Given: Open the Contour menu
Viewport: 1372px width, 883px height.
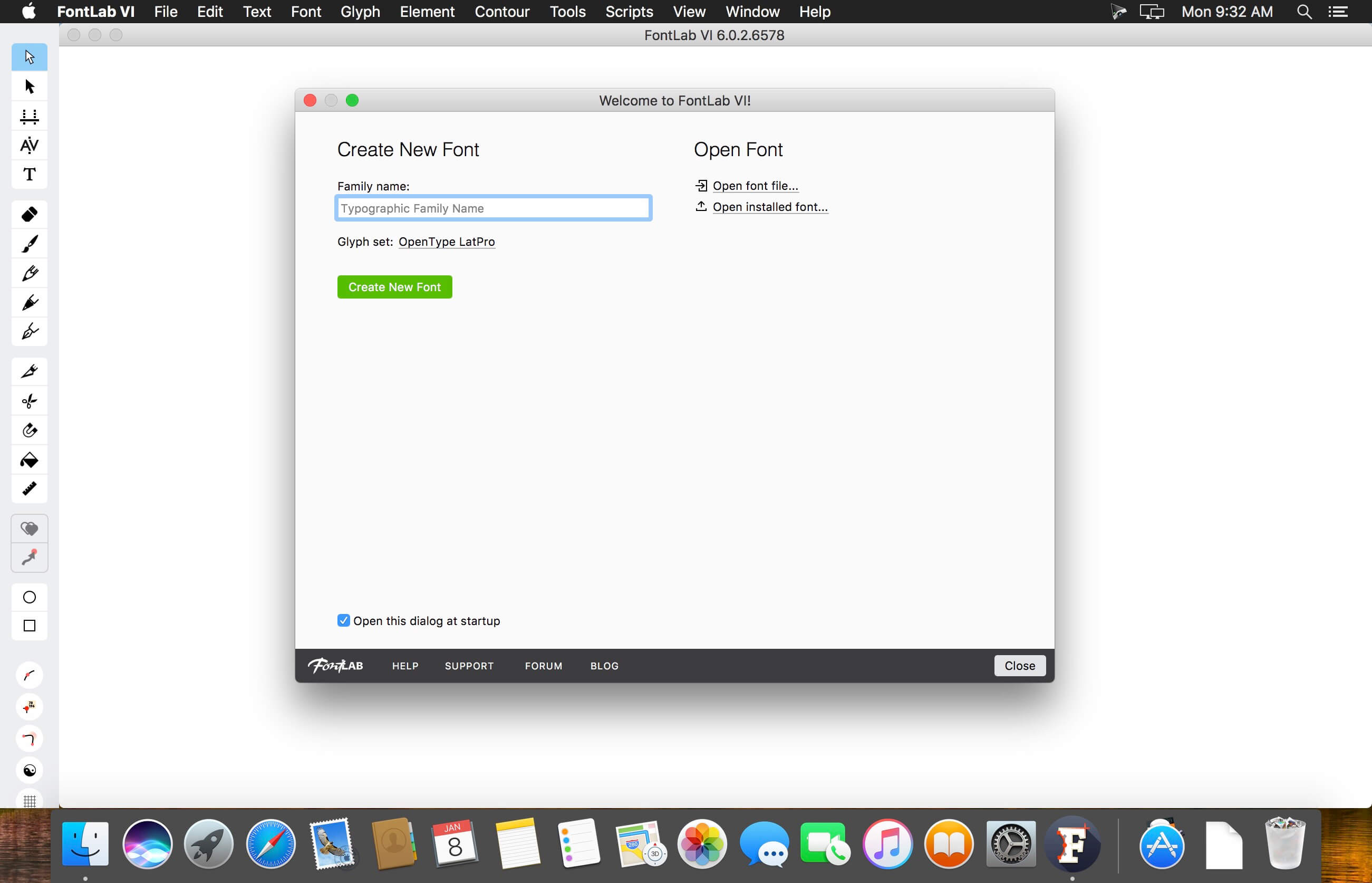Looking at the screenshot, I should [501, 12].
